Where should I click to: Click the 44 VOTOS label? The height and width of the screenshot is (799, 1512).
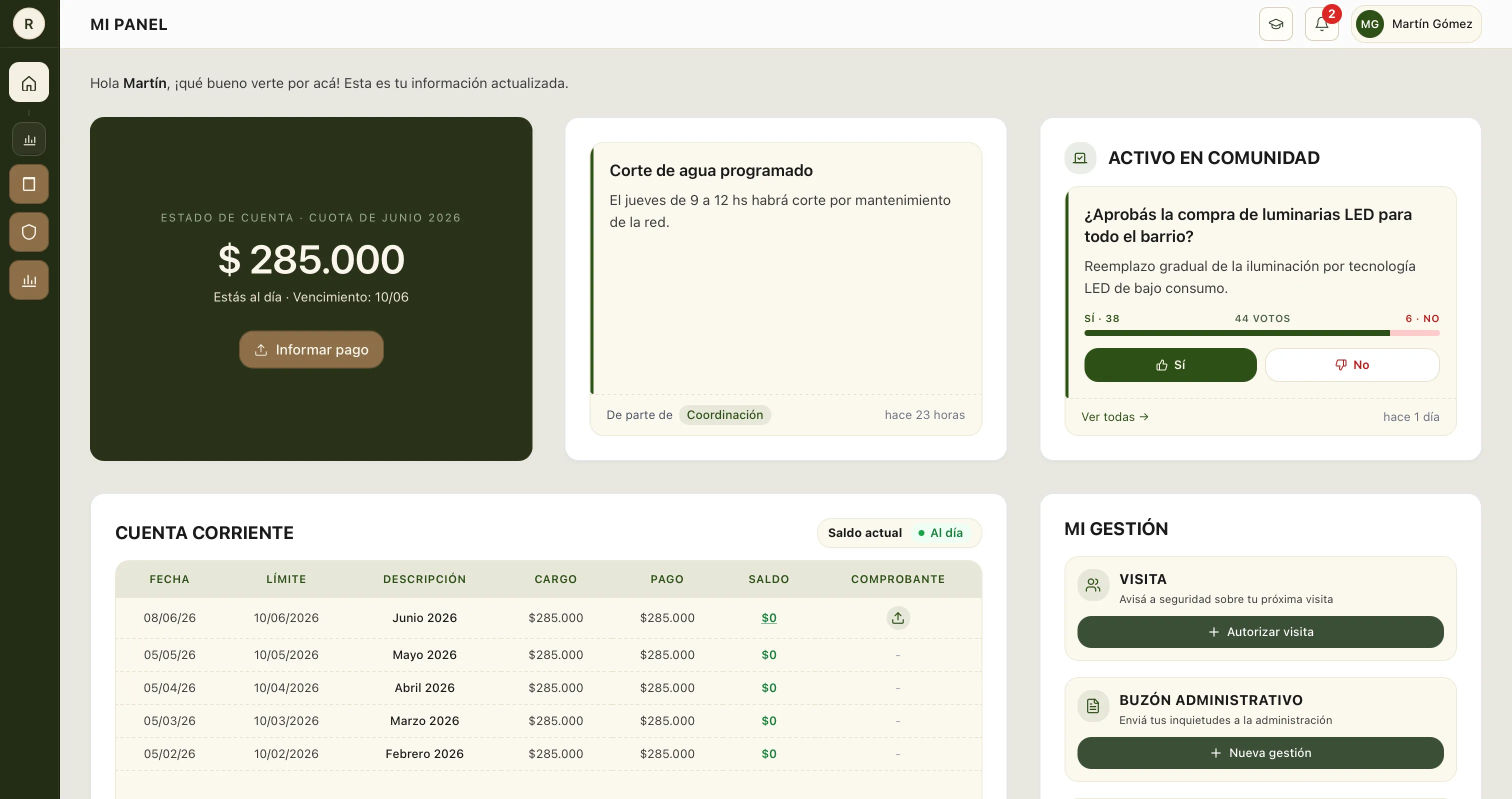pyautogui.click(x=1262, y=319)
